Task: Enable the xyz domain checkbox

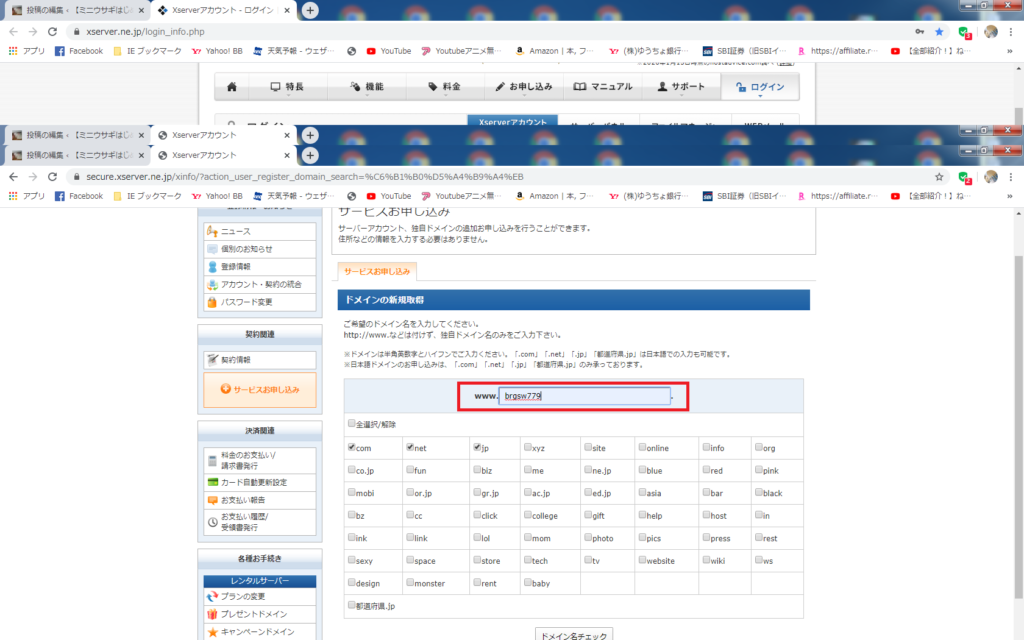Action: [x=527, y=448]
